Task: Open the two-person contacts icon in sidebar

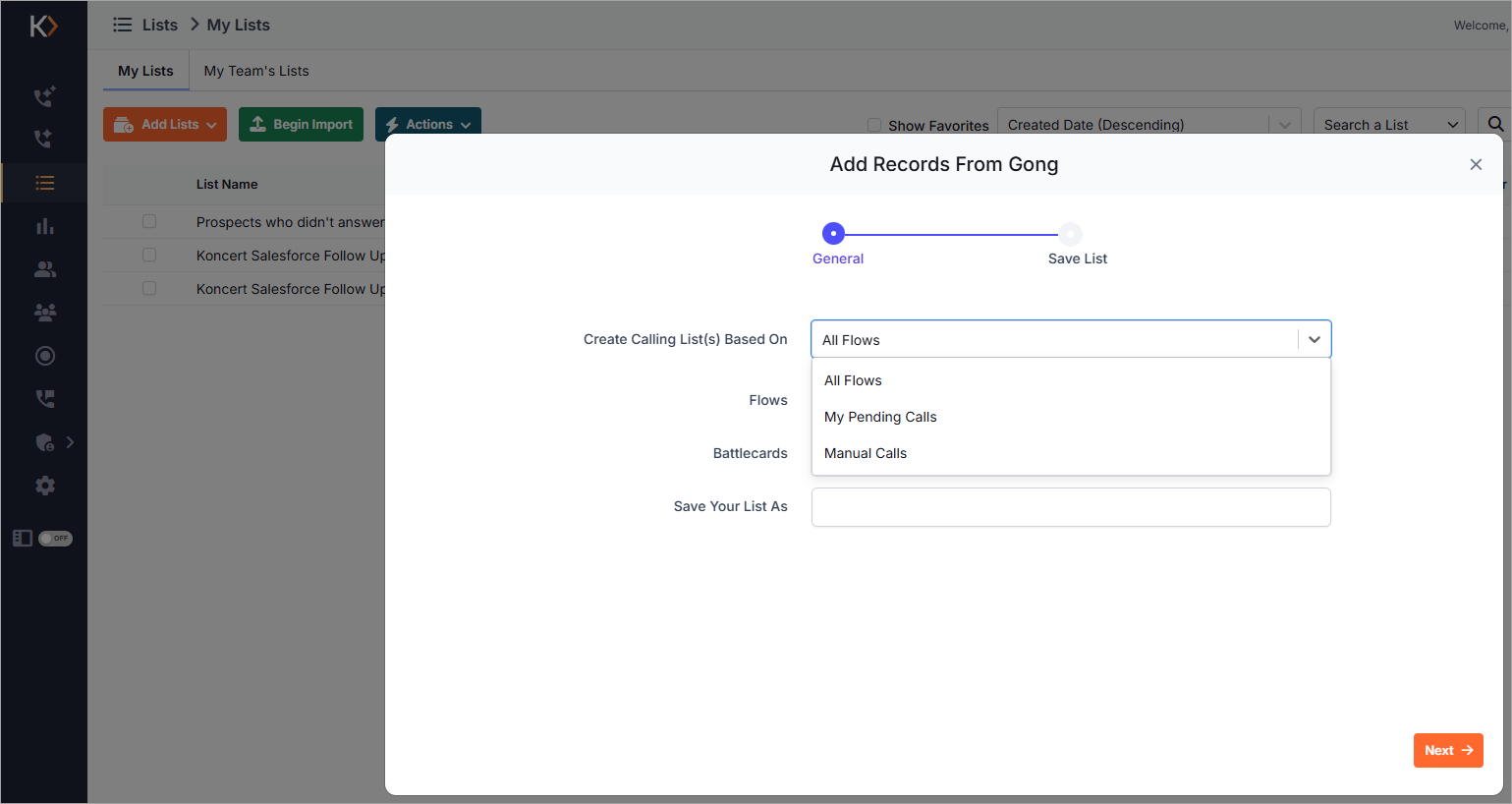Action: tap(45, 269)
